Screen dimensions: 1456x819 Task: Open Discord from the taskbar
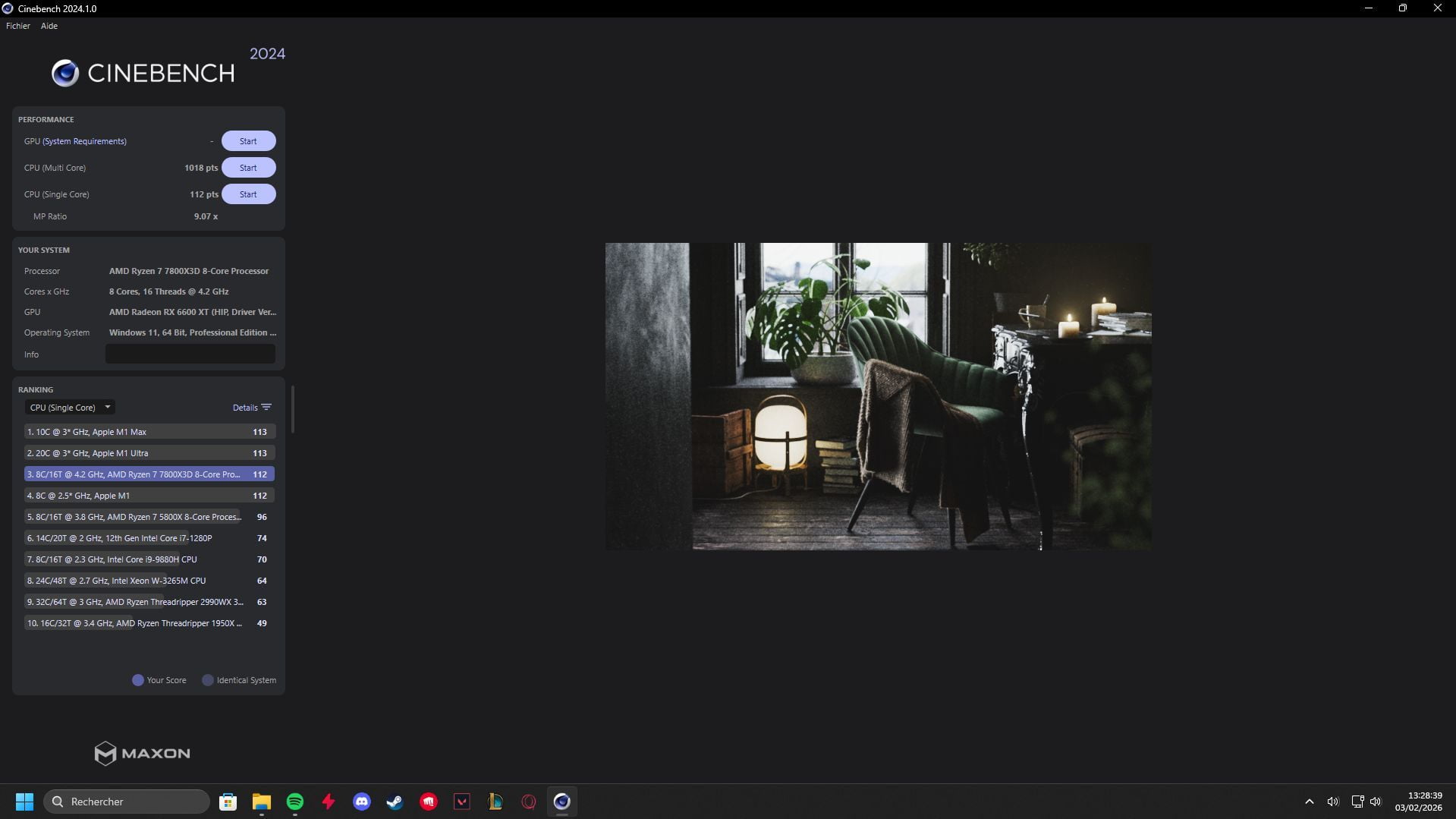click(362, 802)
